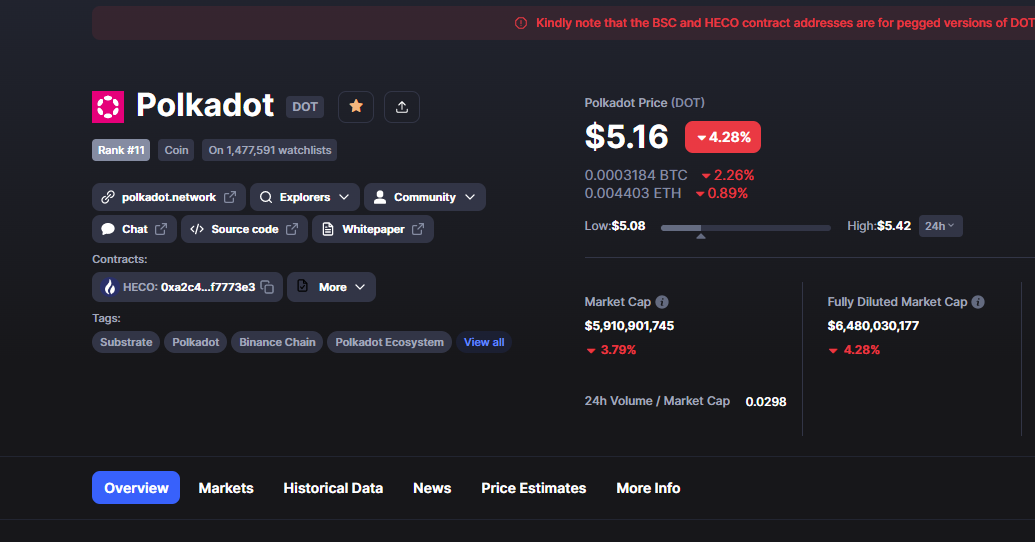Image resolution: width=1035 pixels, height=542 pixels.
Task: Click the 24h Volume / Market Cap value 0.0298
Action: coord(766,401)
